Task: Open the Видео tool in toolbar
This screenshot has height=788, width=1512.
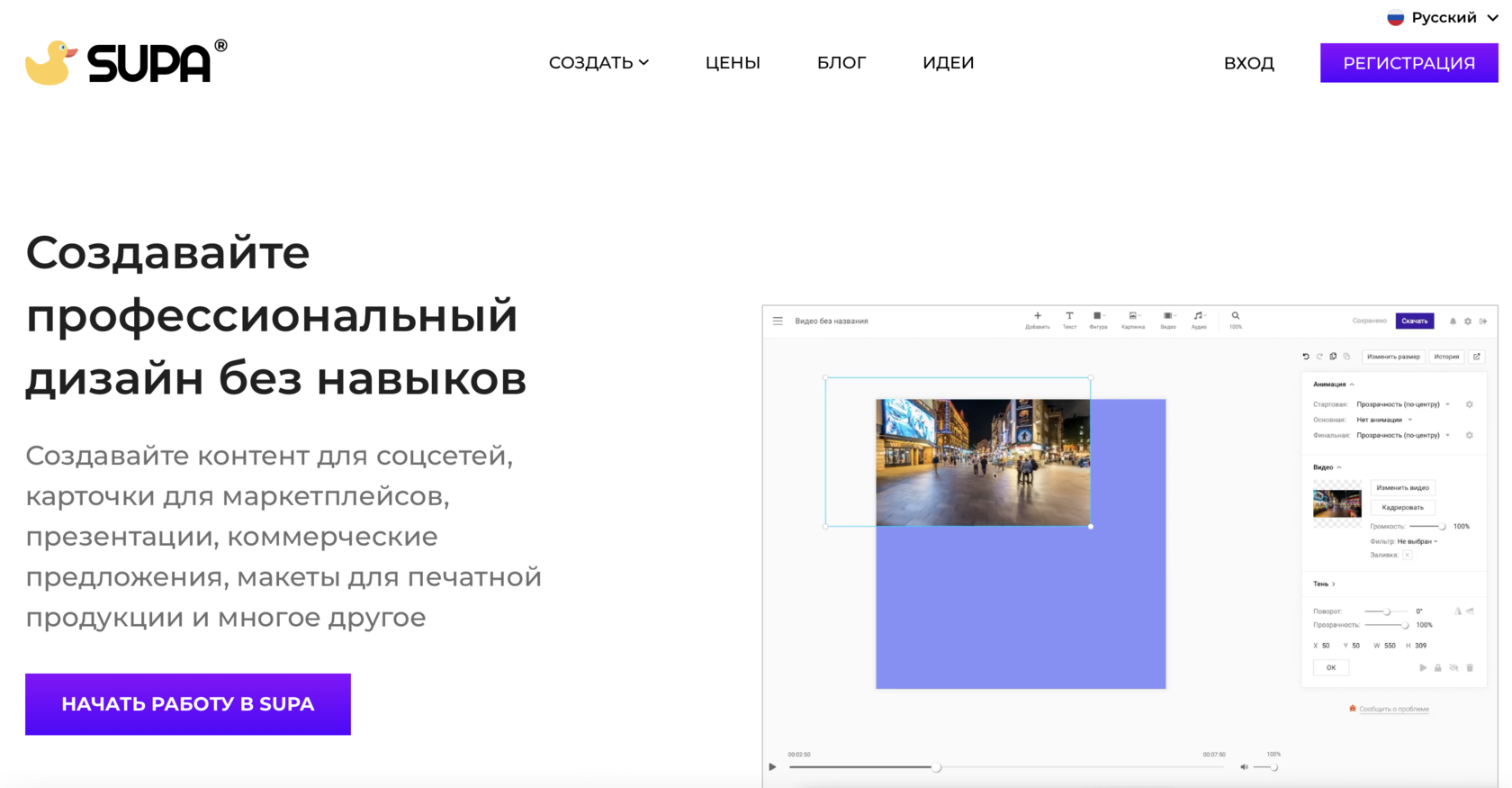Action: pos(1168,320)
